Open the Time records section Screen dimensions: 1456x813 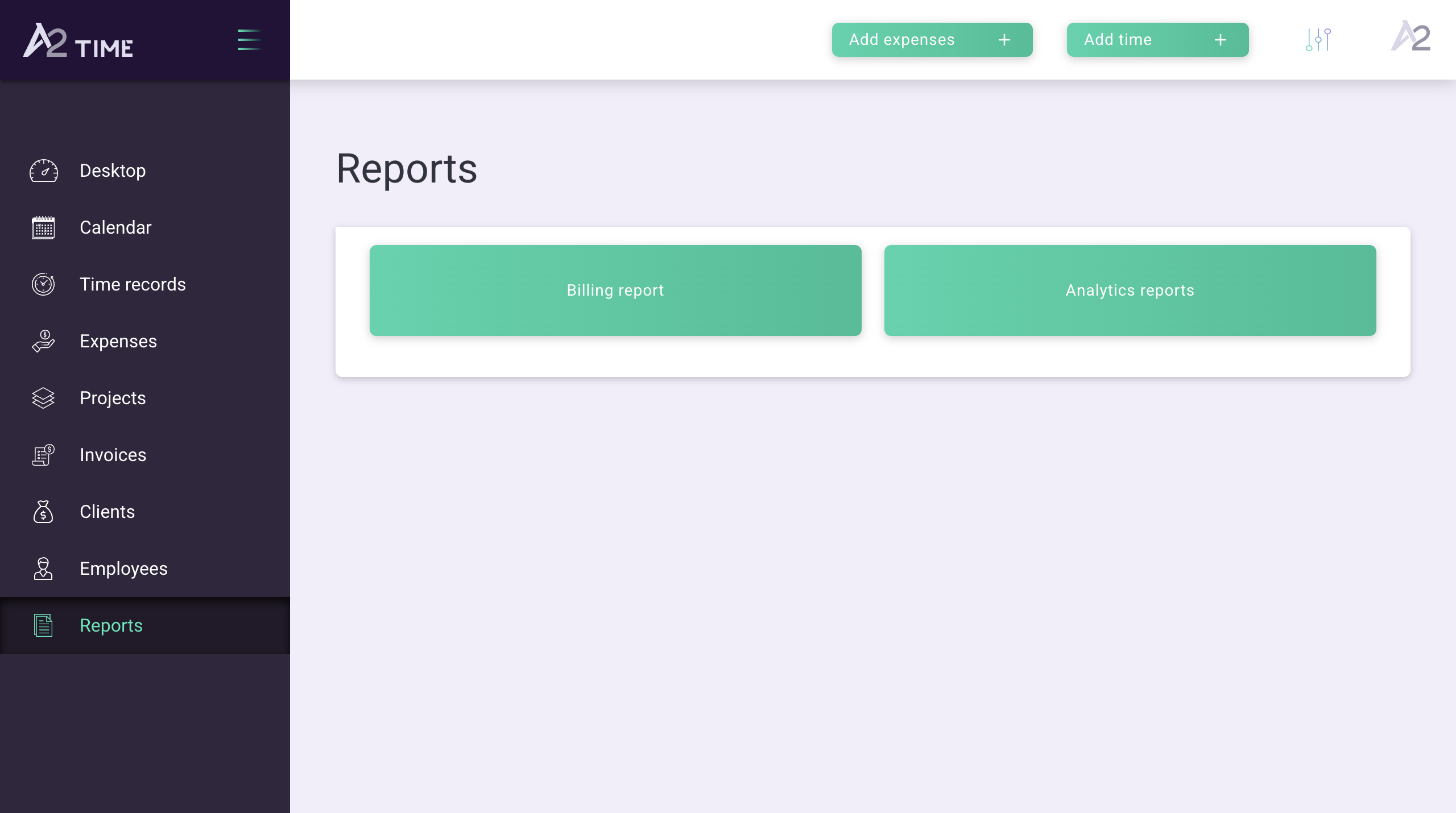pos(145,284)
